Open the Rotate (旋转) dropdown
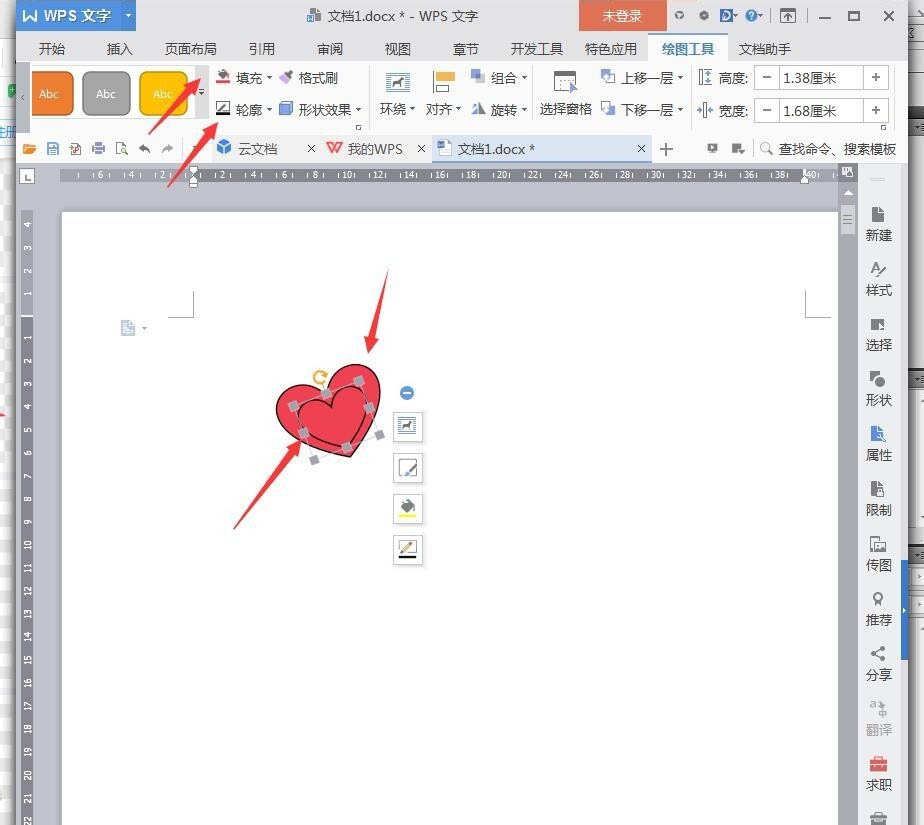 point(499,109)
